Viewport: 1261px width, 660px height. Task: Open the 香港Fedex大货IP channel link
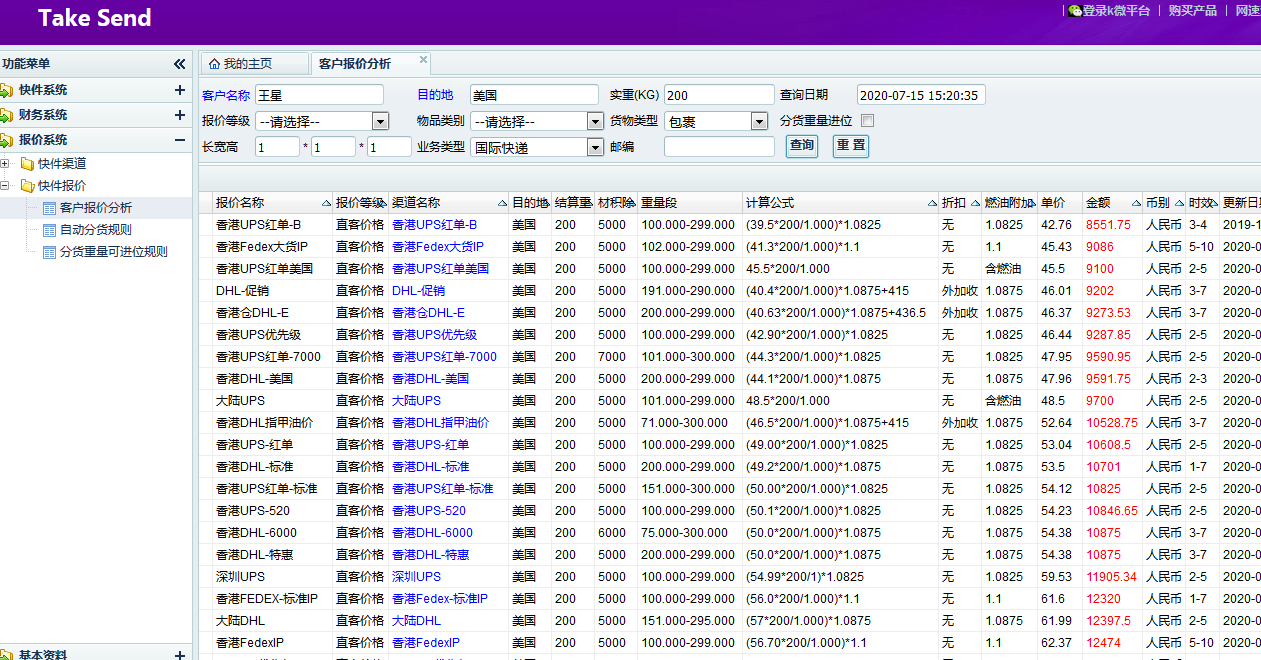437,247
